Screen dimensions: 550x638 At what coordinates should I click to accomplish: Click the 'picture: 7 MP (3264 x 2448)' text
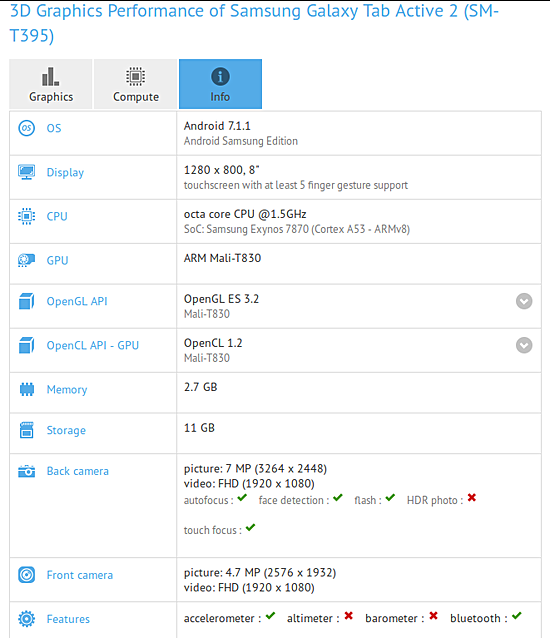point(255,469)
